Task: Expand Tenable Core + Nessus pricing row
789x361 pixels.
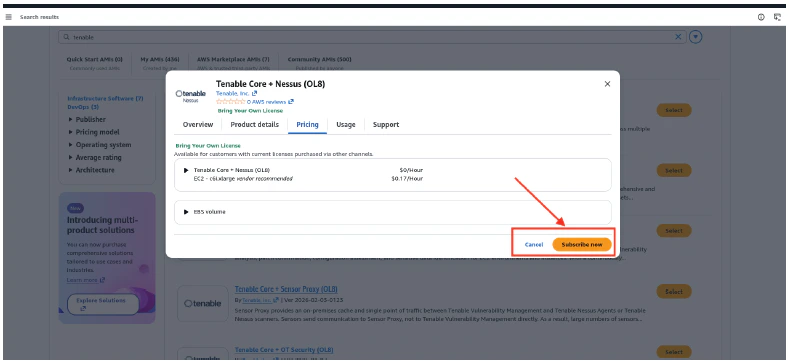Action: (186, 170)
